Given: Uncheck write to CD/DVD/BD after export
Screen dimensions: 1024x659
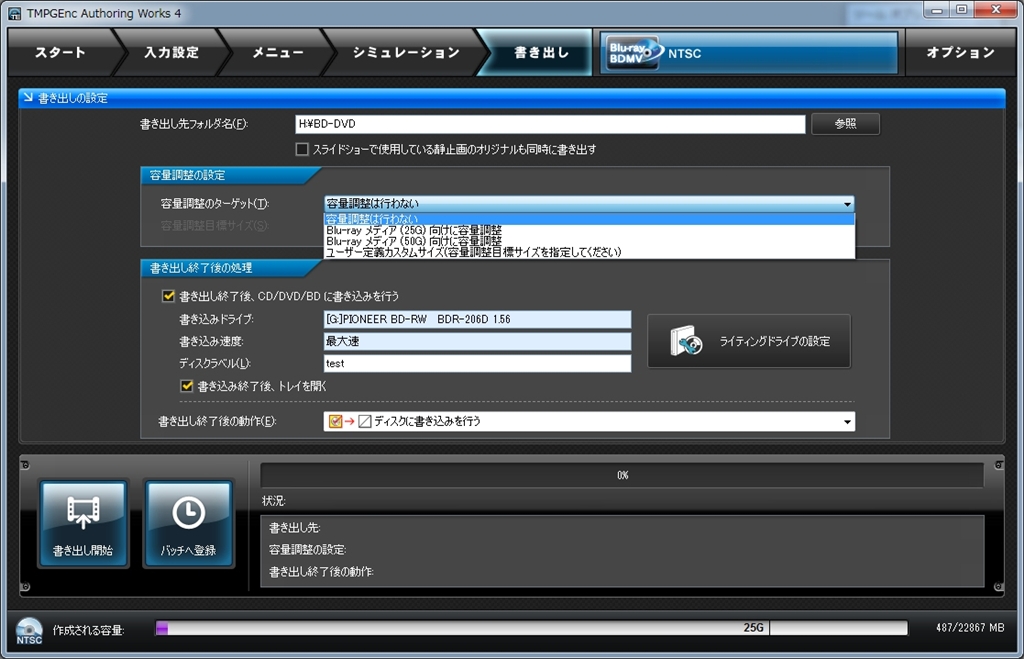Looking at the screenshot, I should click(x=168, y=296).
